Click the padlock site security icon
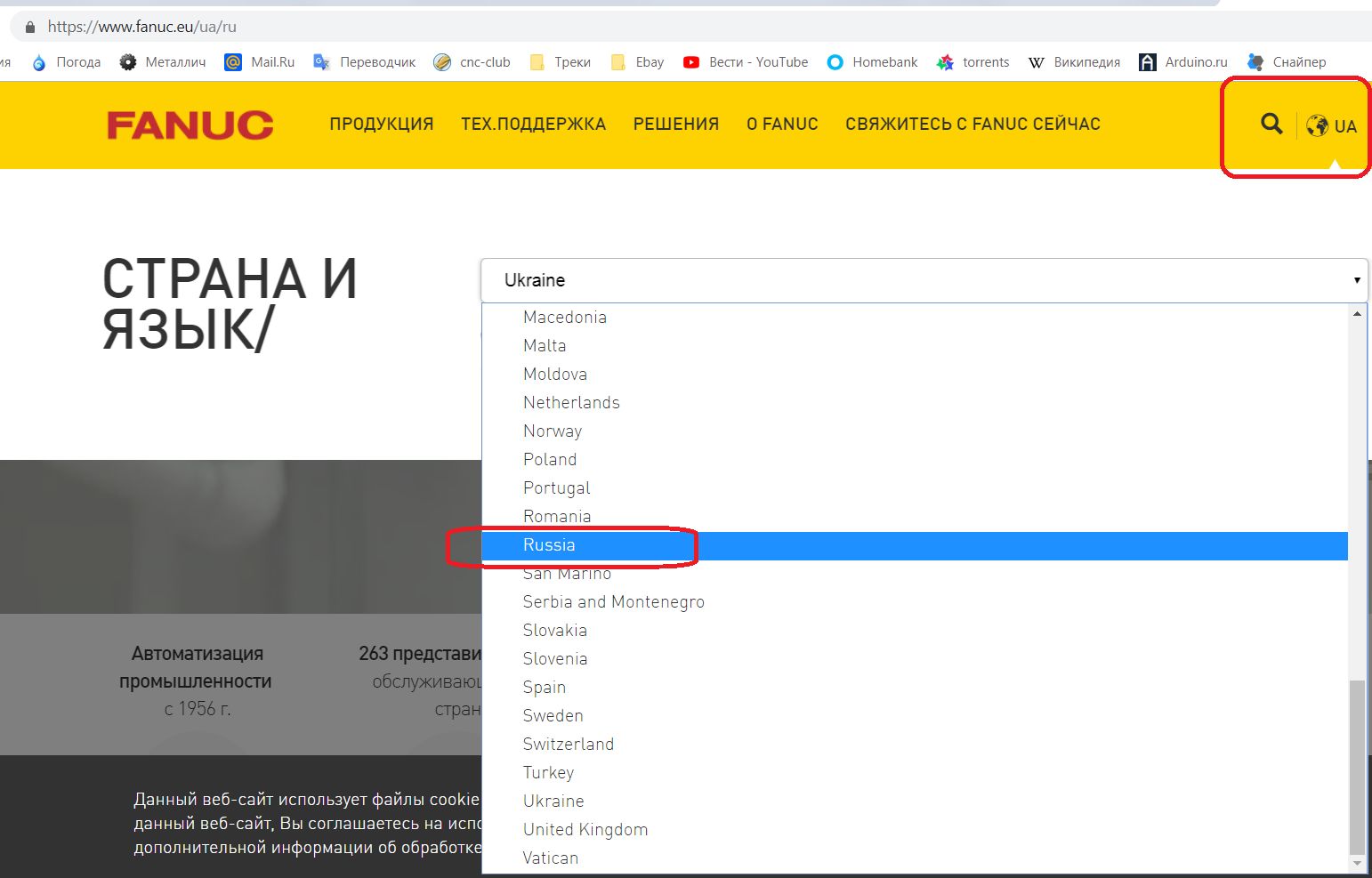The width and height of the screenshot is (1372, 878). [x=30, y=27]
